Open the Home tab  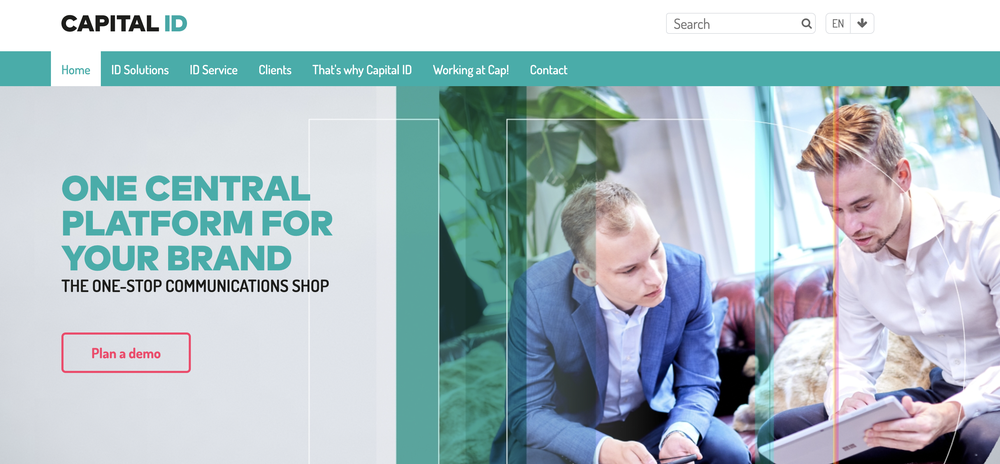point(76,69)
